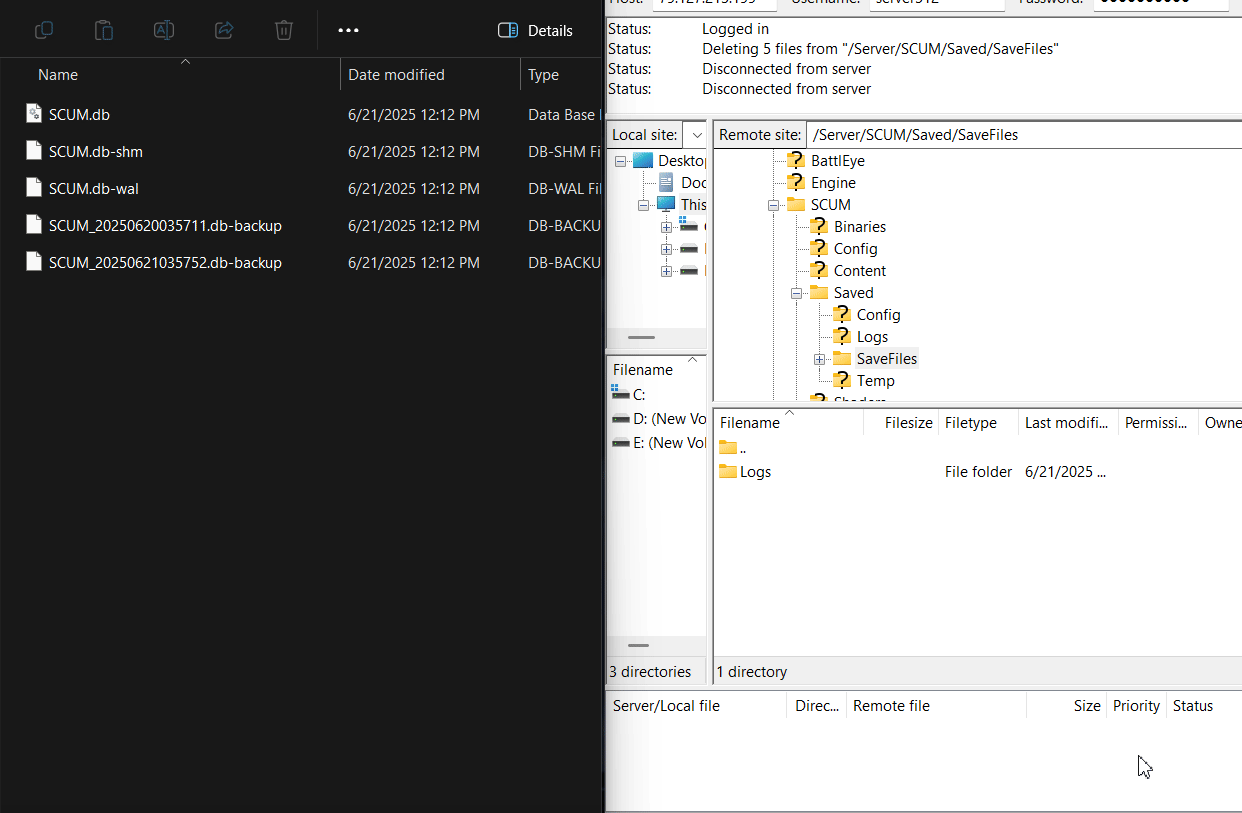Screen dimensions: 1242x813
Task: Click the BattlEye folder icon in remote tree
Action: tap(796, 160)
